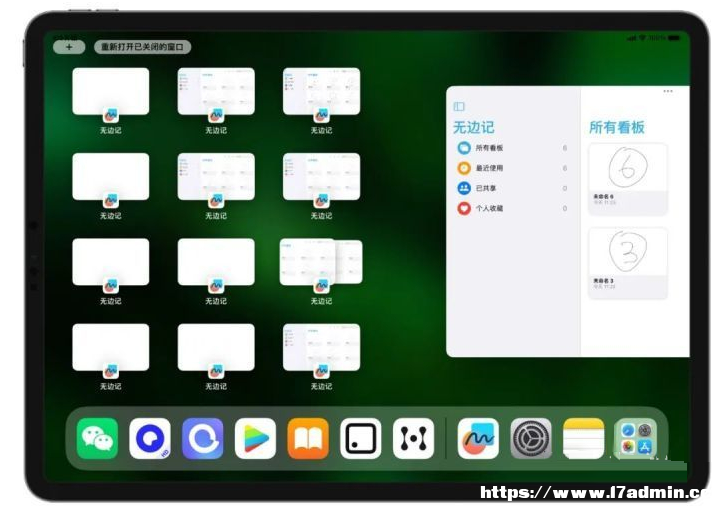Open the blue-purple ring app in dock
Screen dimensions: 716x506
[x=203, y=438]
